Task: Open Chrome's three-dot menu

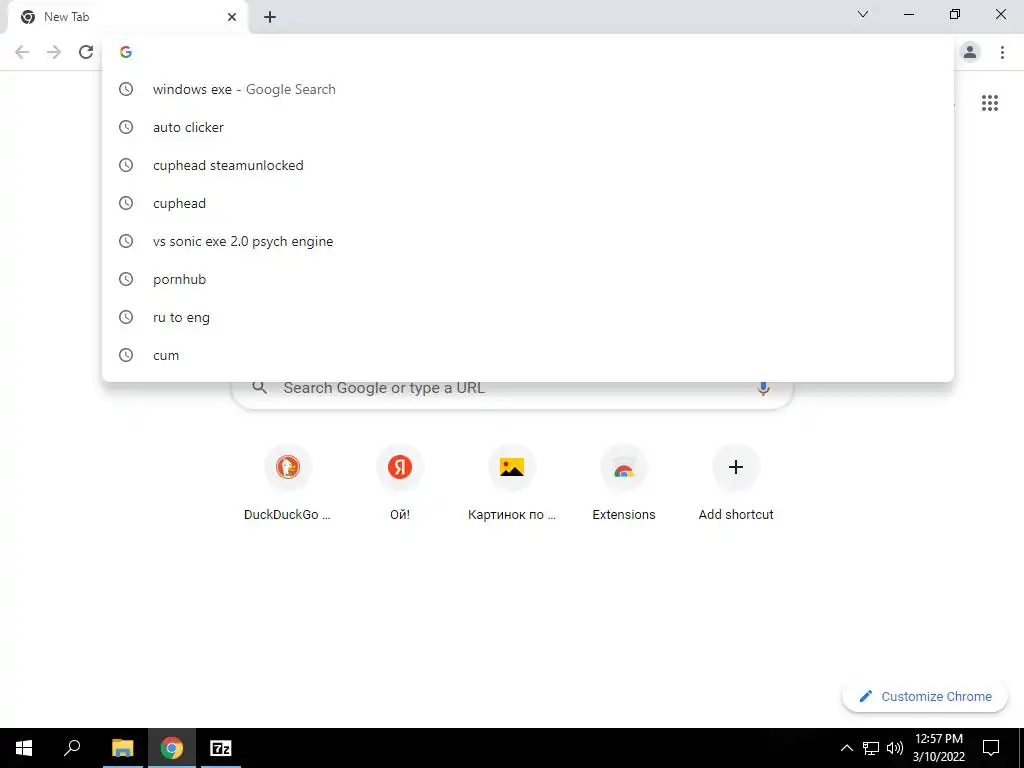Action: point(1002,52)
